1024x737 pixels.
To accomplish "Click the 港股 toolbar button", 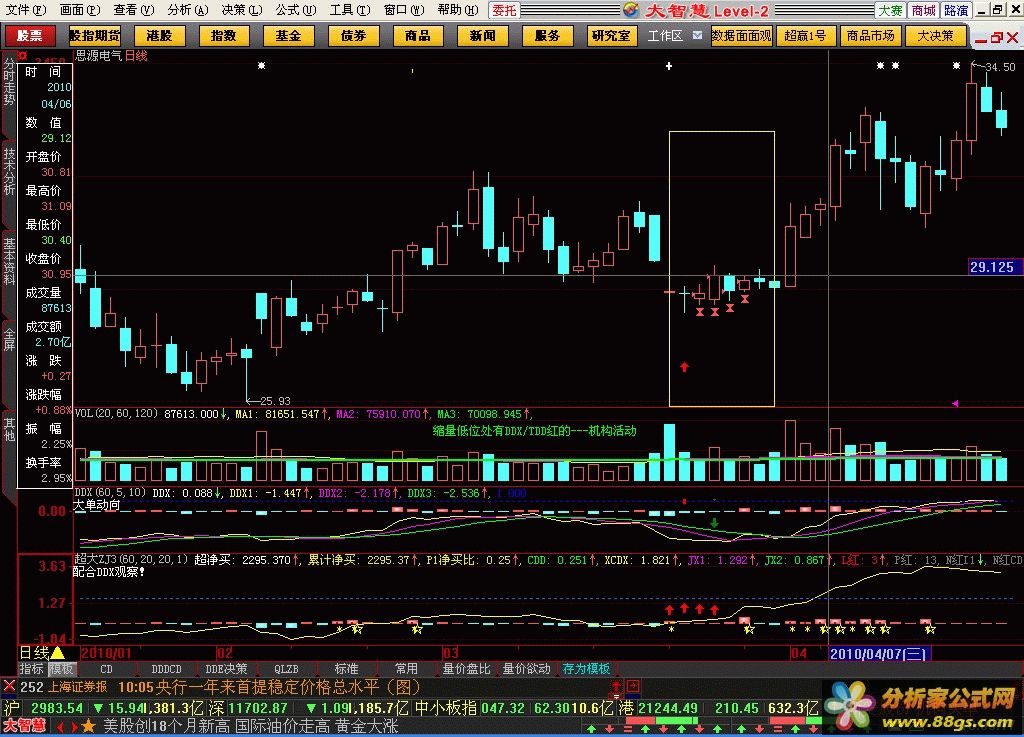I will point(159,35).
